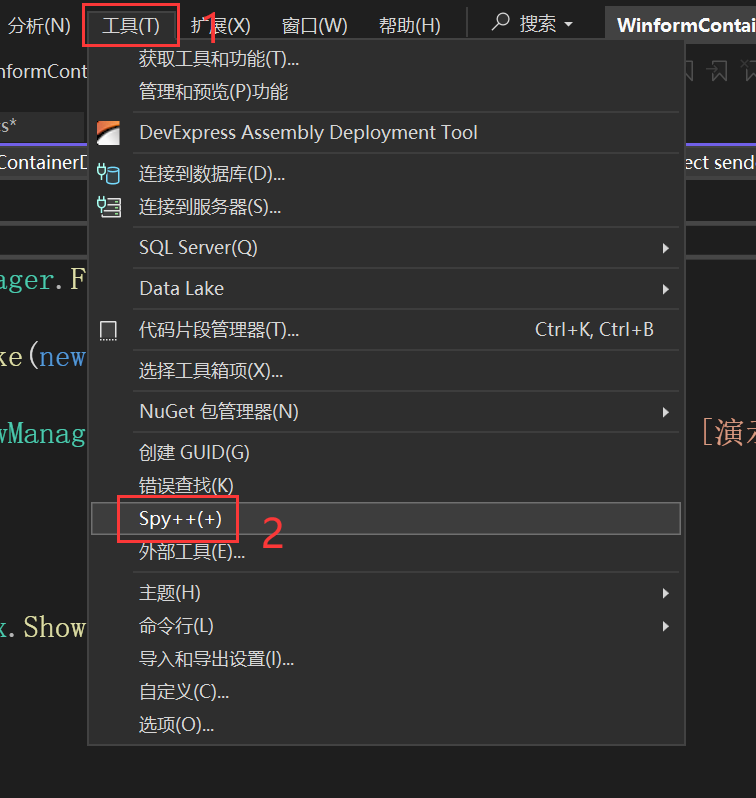Open 选项(O)... entry
756x798 pixels.
pyautogui.click(x=386, y=725)
